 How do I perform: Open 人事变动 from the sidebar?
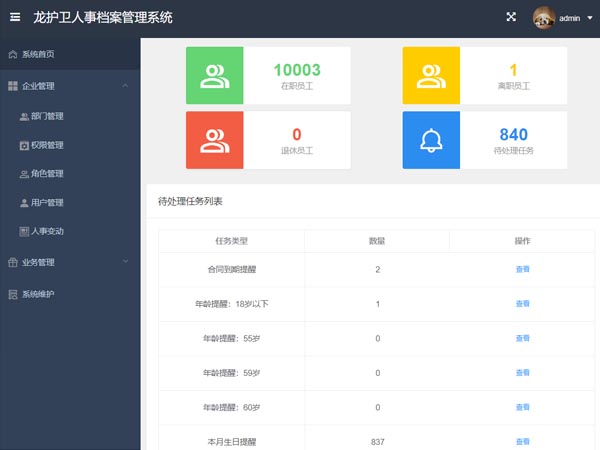47,231
